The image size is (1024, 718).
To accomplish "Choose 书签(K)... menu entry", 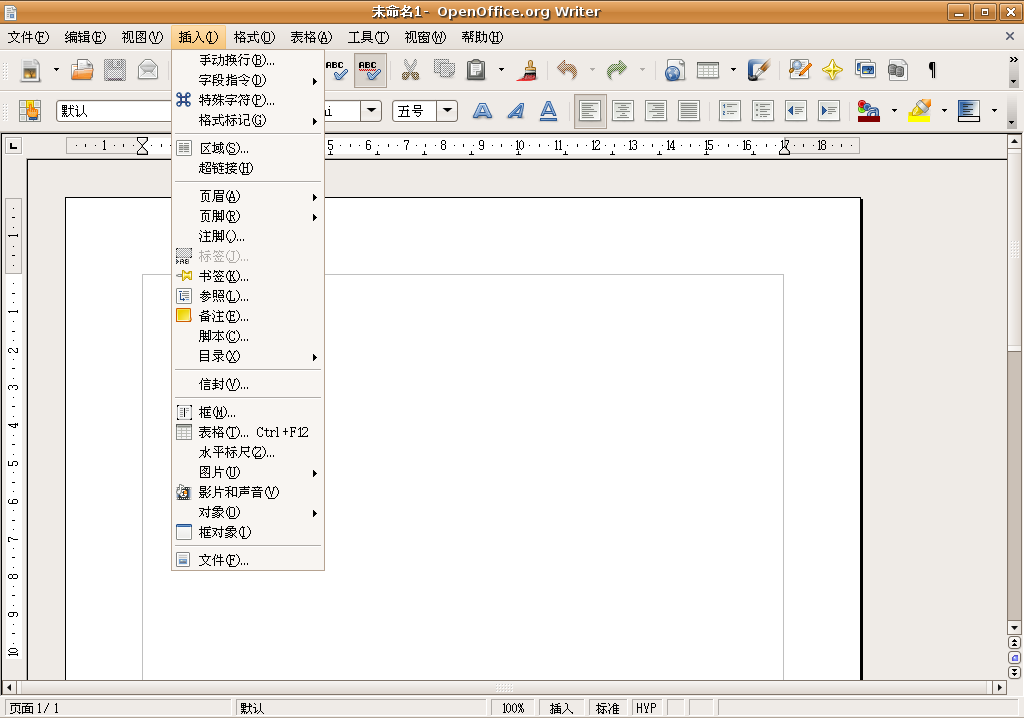I will click(x=248, y=276).
